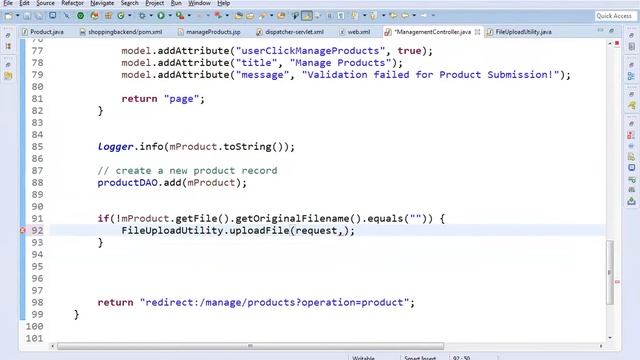Open the Navigate menu
Screen dimensions: 640x360
[x=102, y=3]
